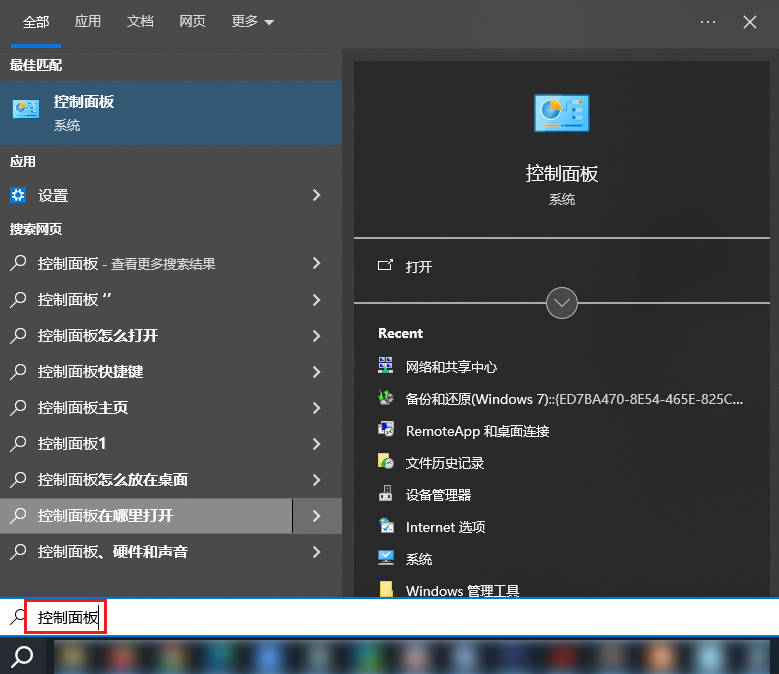Image resolution: width=779 pixels, height=674 pixels.
Task: Click the open-window icon beside 打开
Action: point(385,265)
